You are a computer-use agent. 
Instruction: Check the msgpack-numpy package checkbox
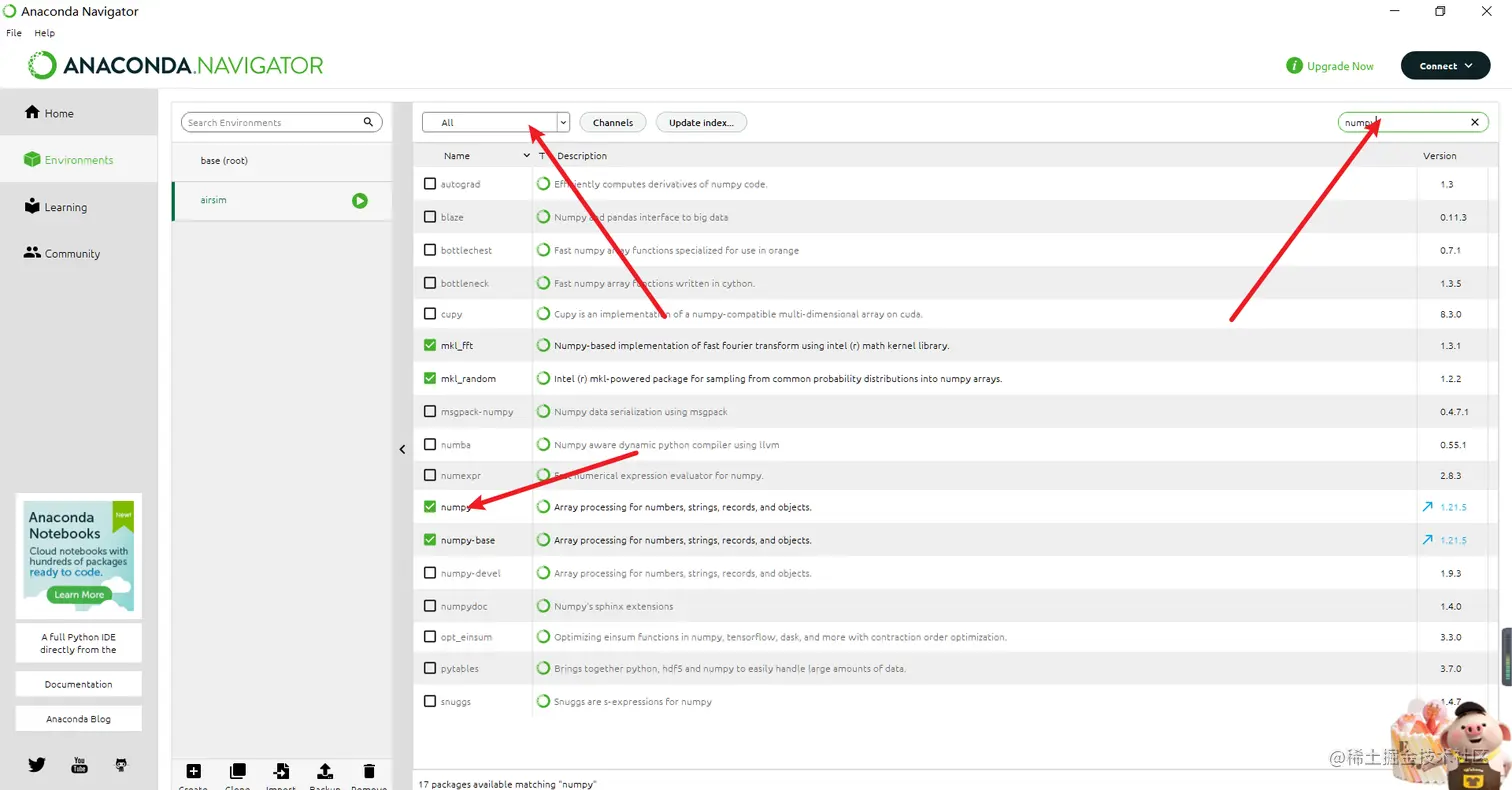[430, 411]
